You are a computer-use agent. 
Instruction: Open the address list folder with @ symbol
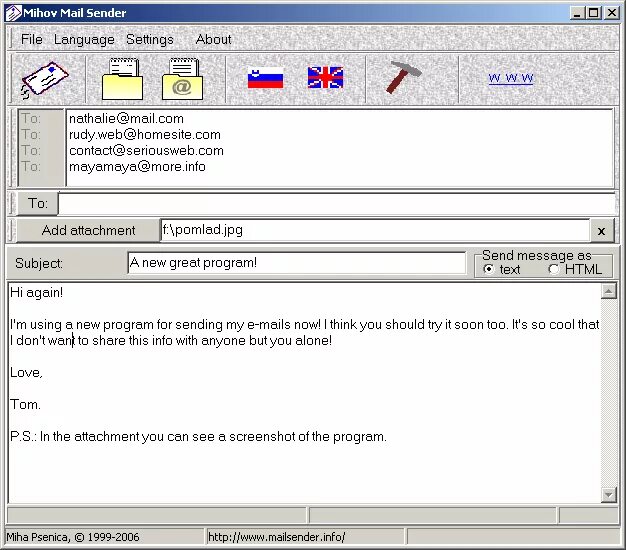tap(182, 79)
